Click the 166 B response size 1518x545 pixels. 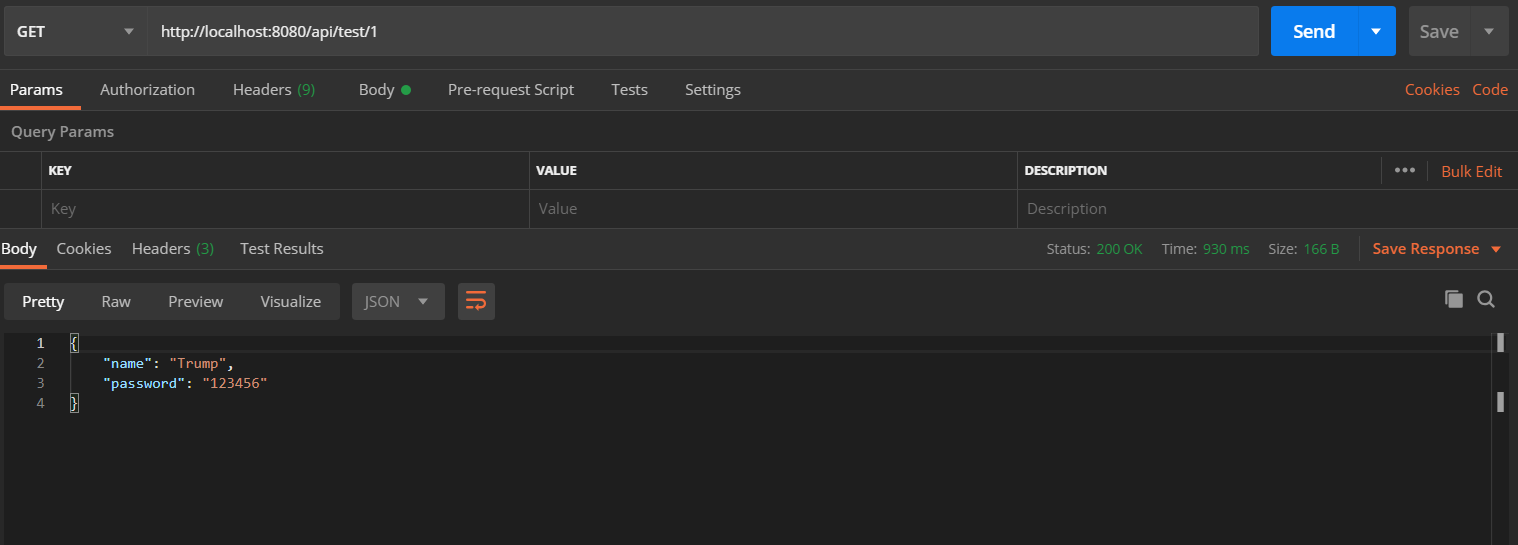pyautogui.click(x=1321, y=249)
